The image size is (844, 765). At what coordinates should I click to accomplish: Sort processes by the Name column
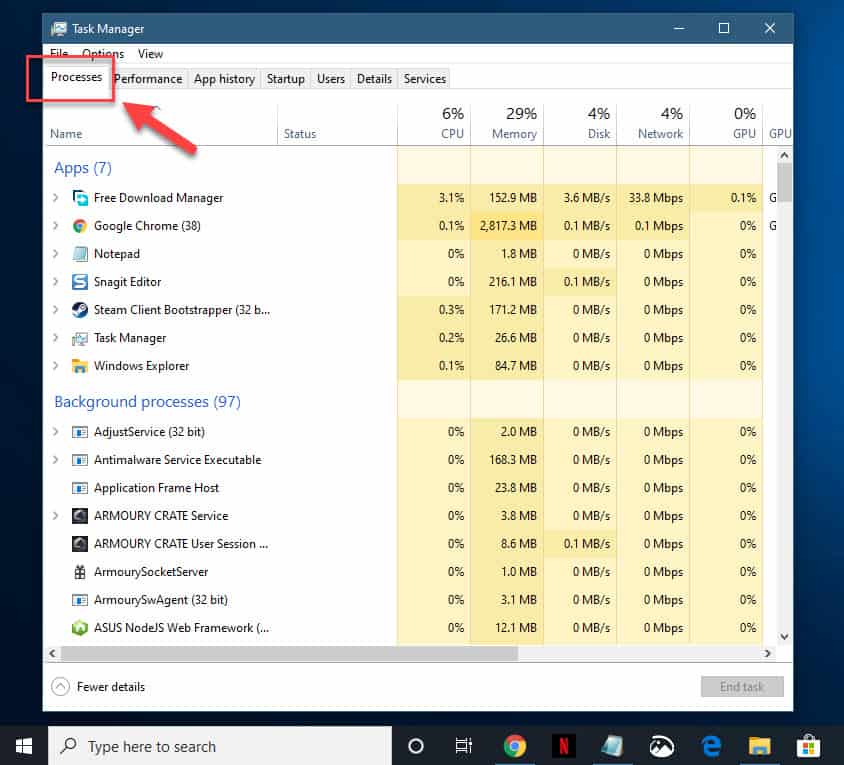[160, 124]
